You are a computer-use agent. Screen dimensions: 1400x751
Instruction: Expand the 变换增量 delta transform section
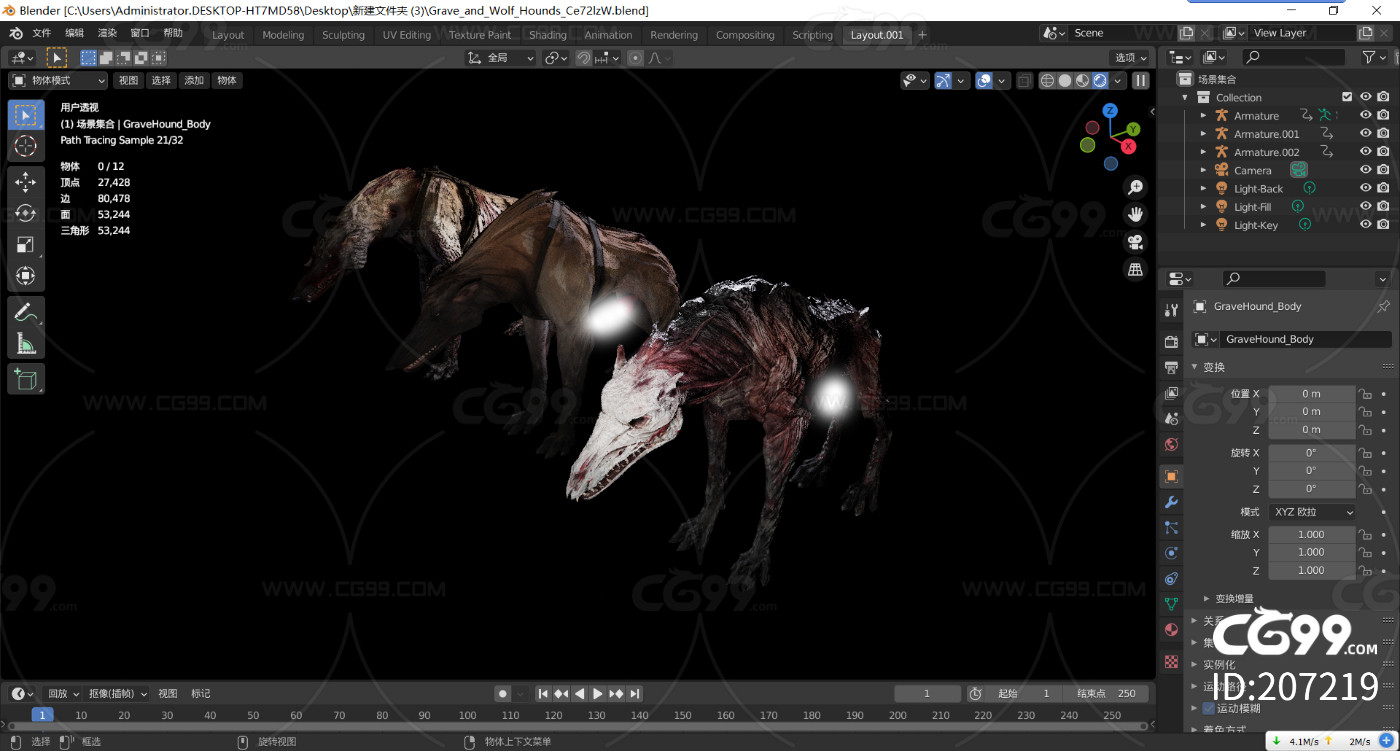pyautogui.click(x=1207, y=599)
